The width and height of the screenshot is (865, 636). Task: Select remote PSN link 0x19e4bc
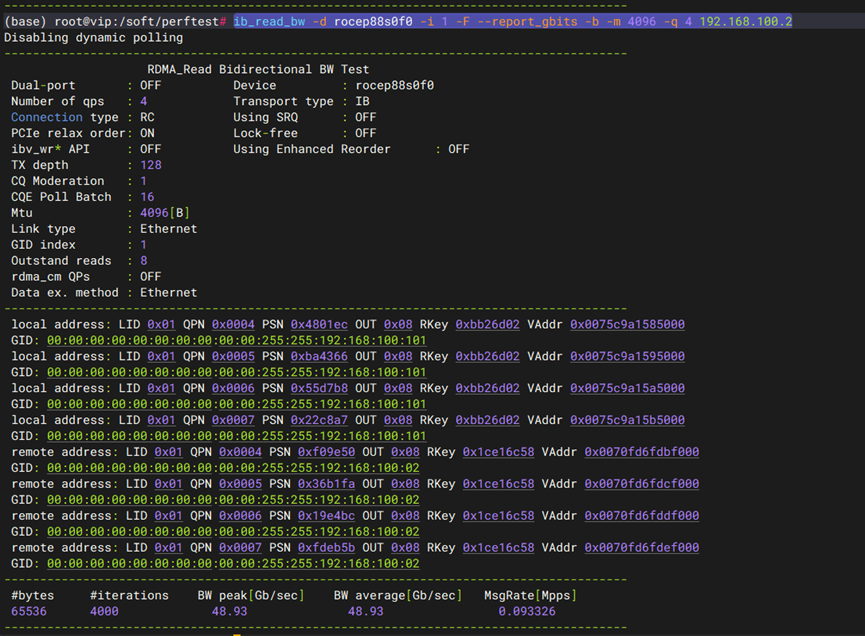[x=326, y=517]
